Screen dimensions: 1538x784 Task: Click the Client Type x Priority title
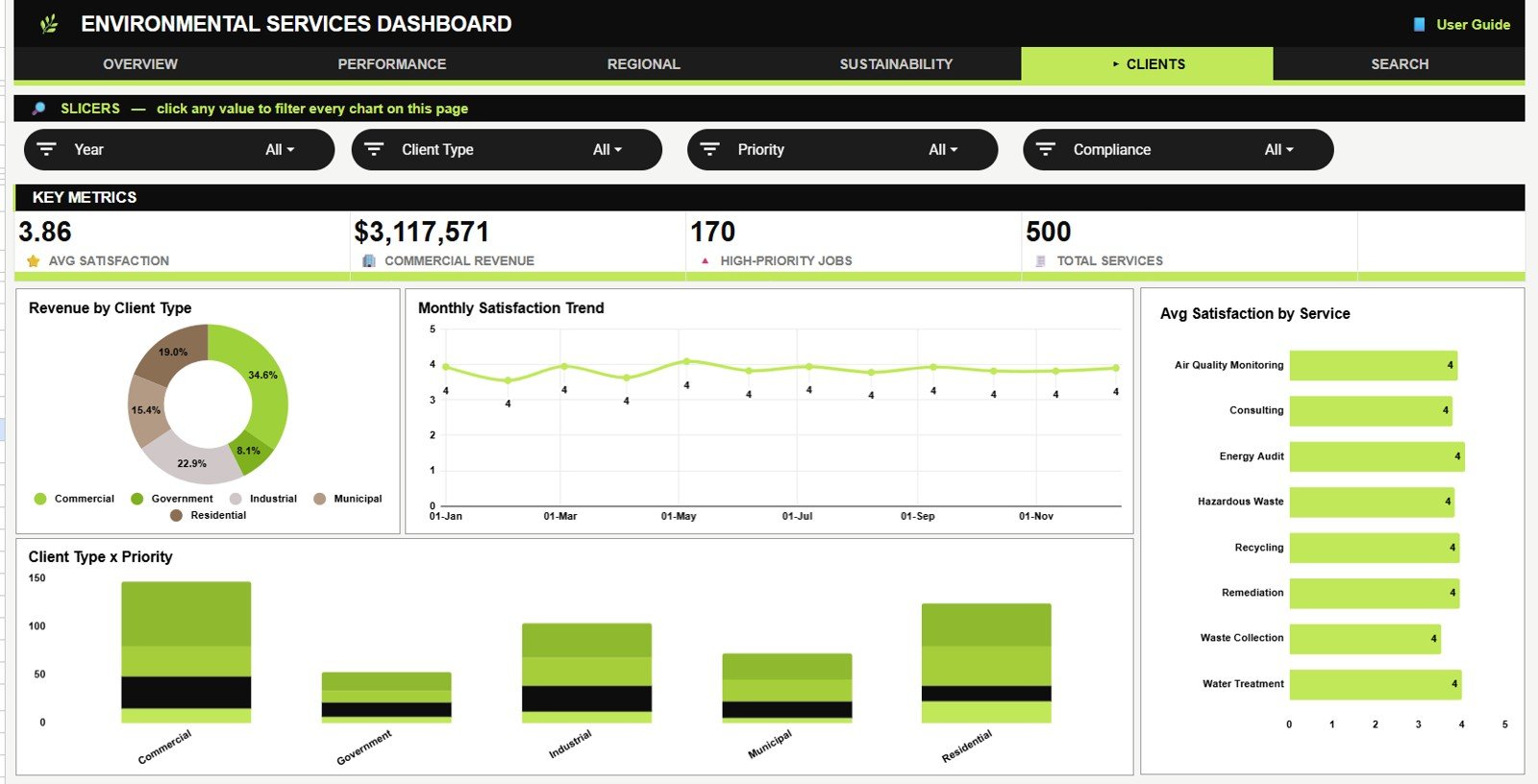tap(100, 557)
